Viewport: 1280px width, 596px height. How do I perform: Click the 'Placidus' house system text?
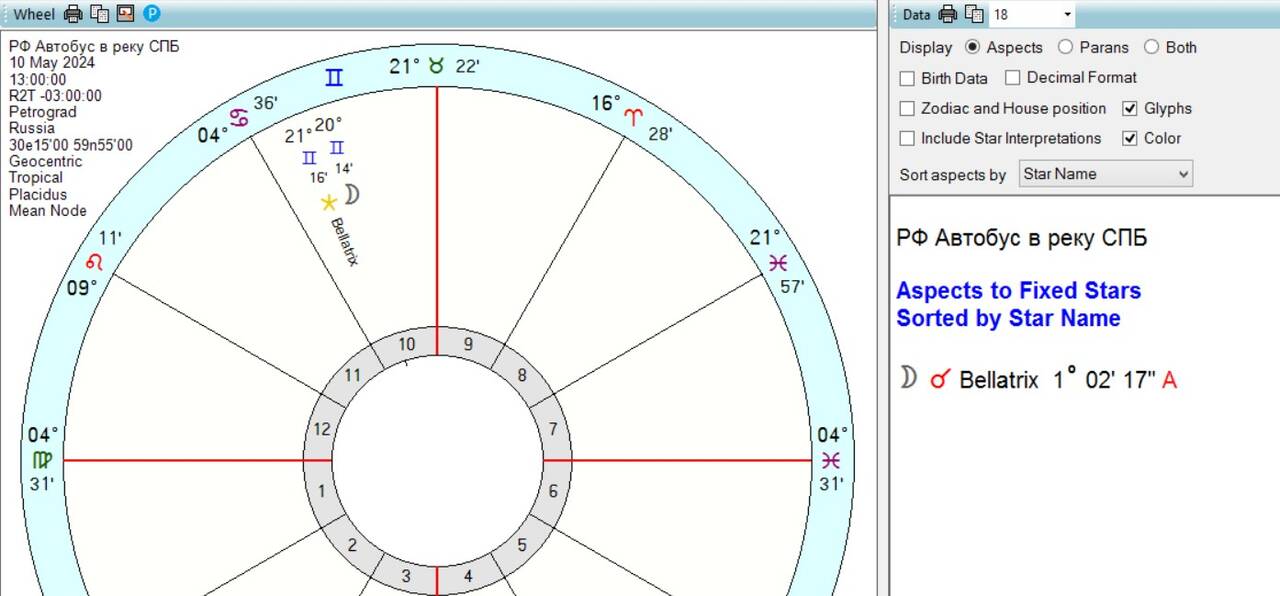[38, 194]
